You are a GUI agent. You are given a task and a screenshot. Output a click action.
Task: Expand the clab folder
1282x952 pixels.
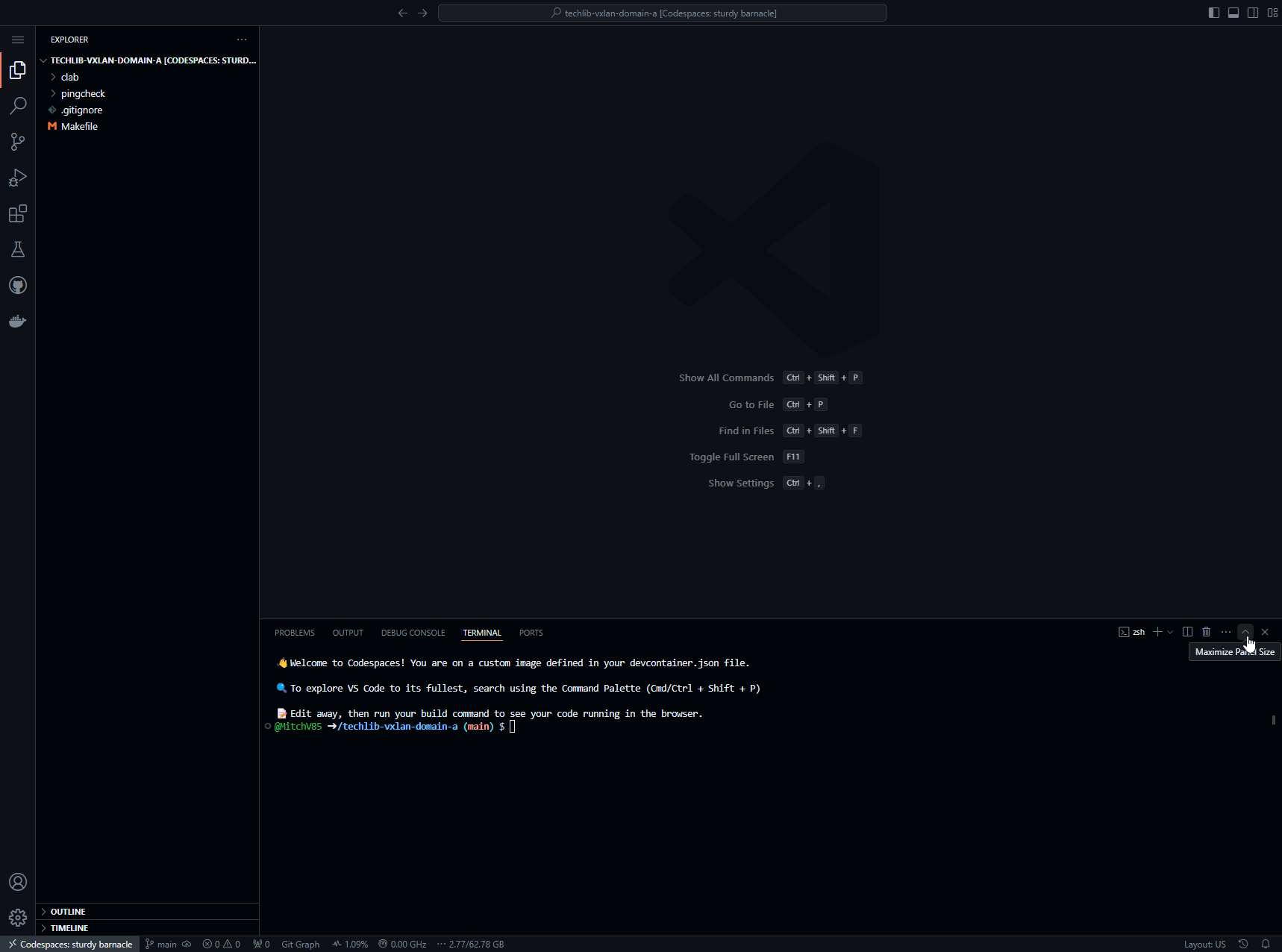[x=148, y=77]
